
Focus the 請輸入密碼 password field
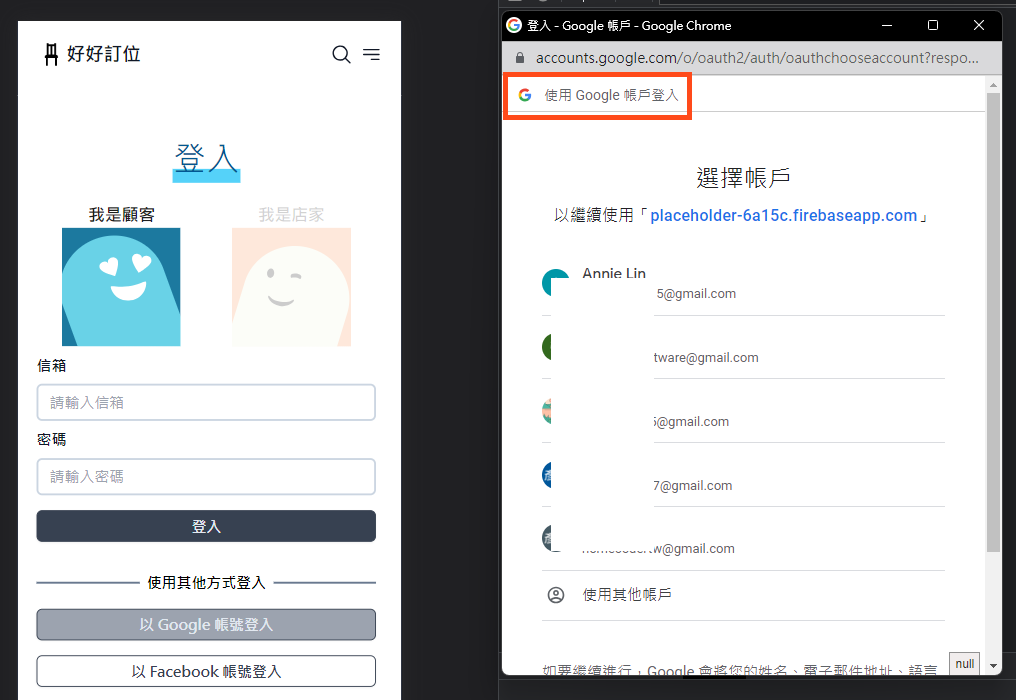[206, 476]
